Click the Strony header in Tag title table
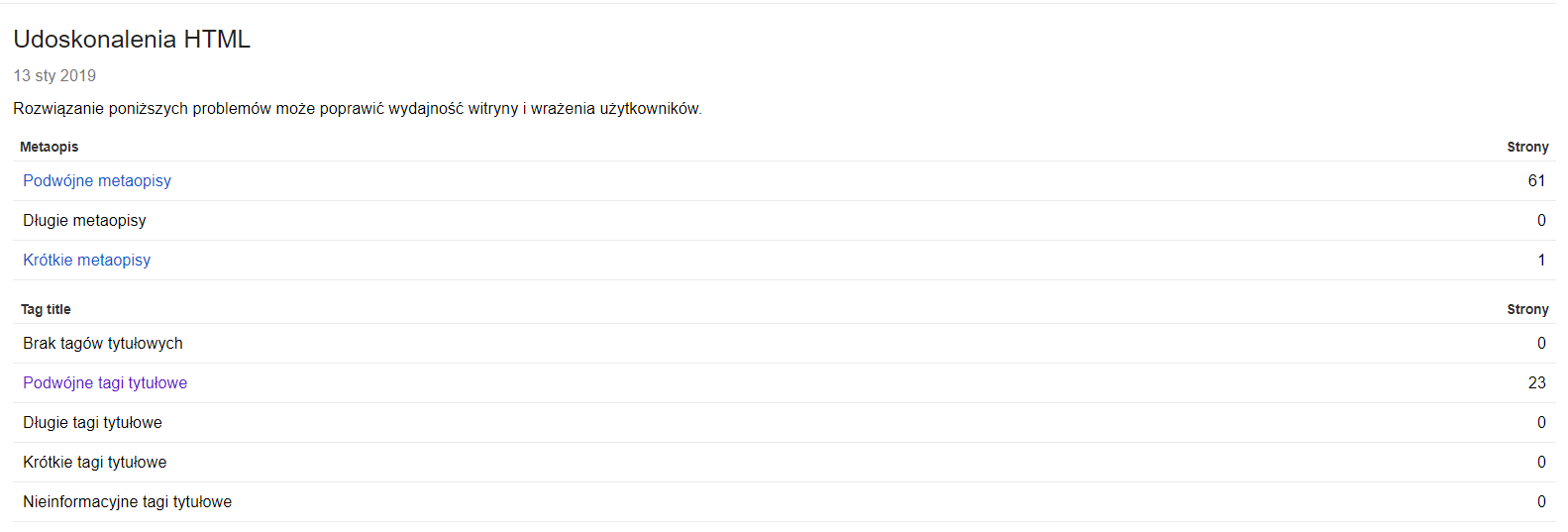 pos(1527,309)
